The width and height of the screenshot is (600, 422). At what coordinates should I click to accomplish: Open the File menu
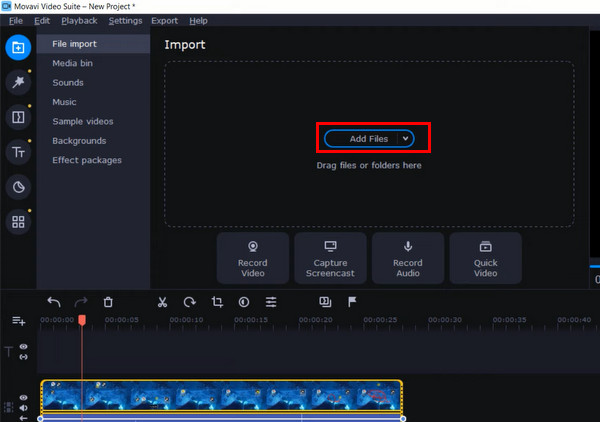click(x=16, y=21)
